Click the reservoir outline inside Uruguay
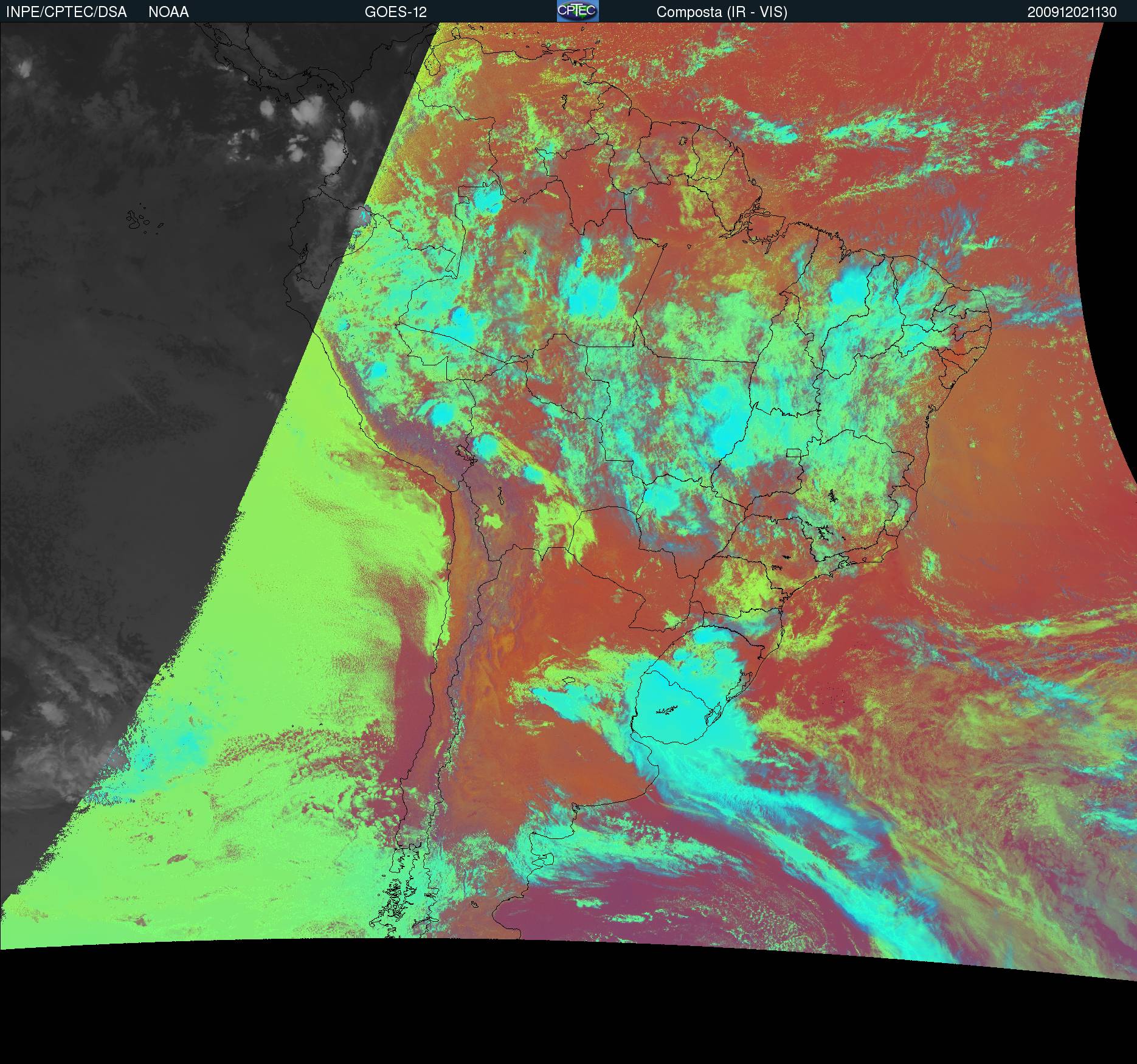Viewport: 1137px width, 1064px height. tap(667, 710)
